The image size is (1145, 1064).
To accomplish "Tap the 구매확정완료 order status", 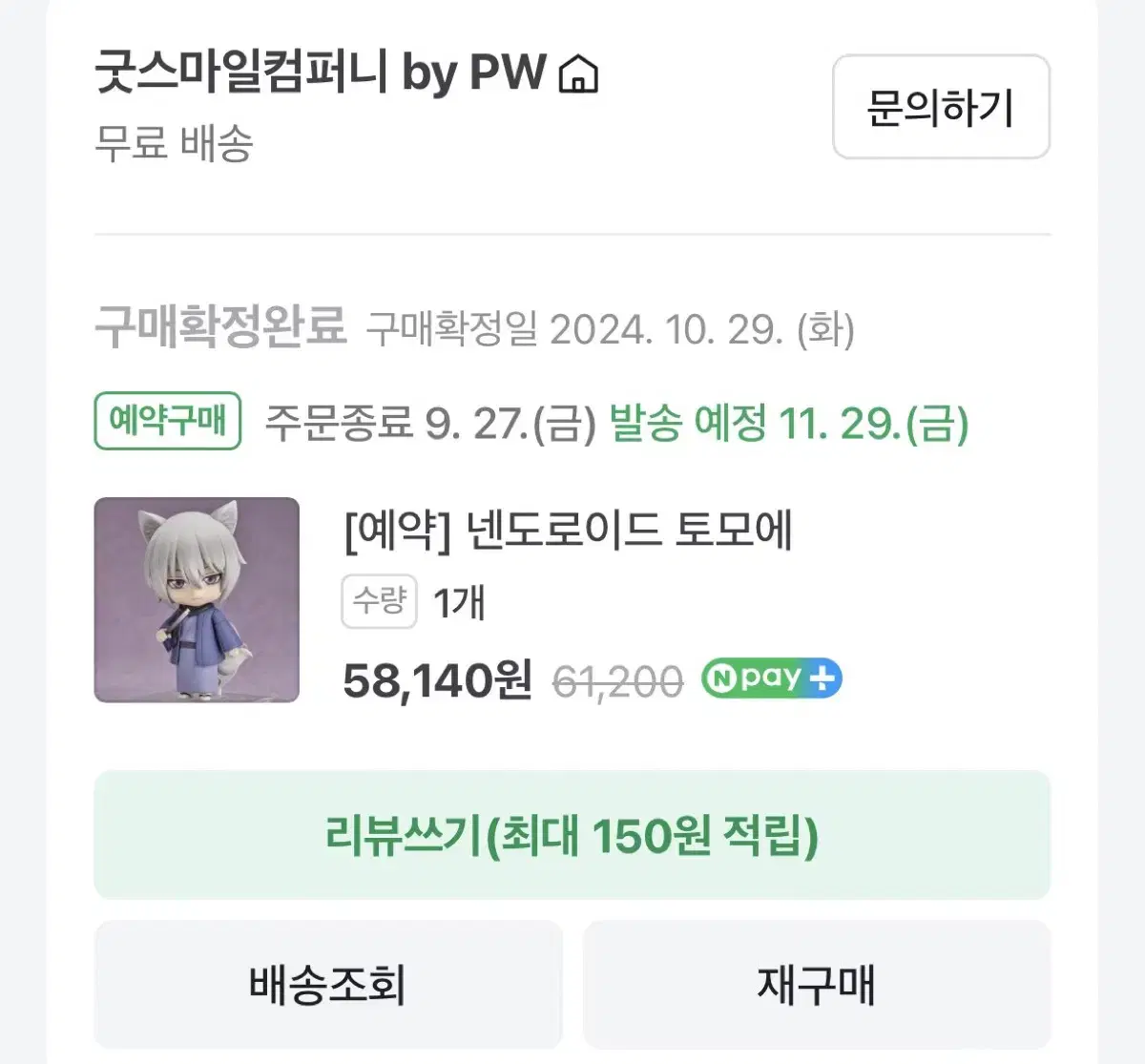I will 220,327.
